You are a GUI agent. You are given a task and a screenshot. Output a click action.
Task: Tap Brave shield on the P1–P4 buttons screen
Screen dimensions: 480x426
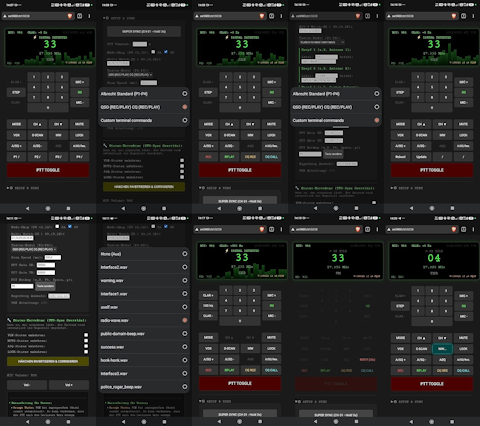(70, 16)
